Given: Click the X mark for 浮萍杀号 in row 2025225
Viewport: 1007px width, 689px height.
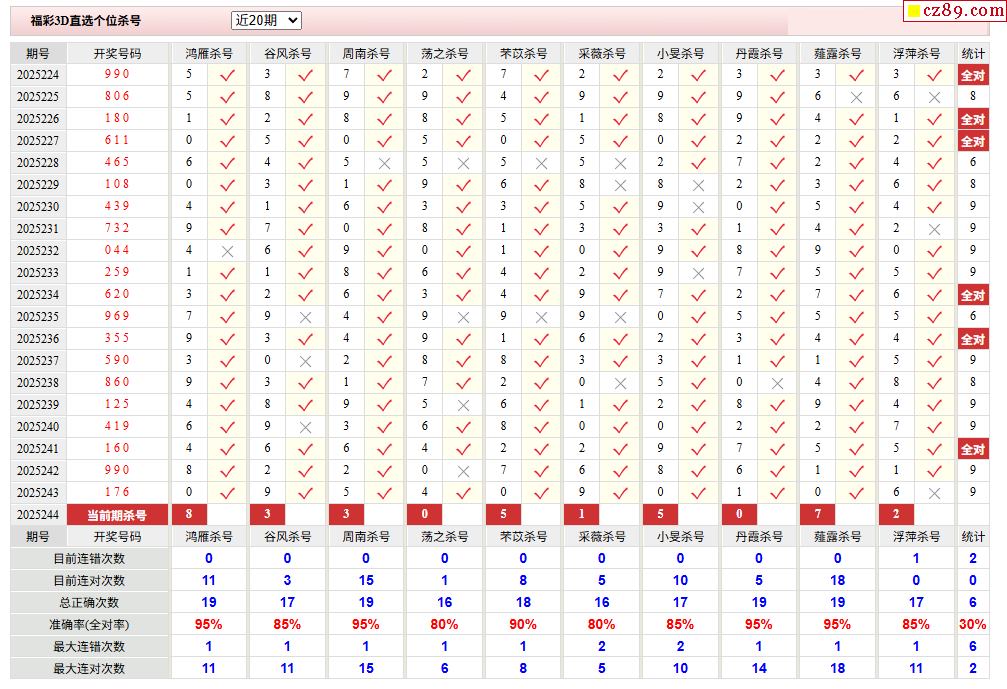Looking at the screenshot, I should point(934,98).
